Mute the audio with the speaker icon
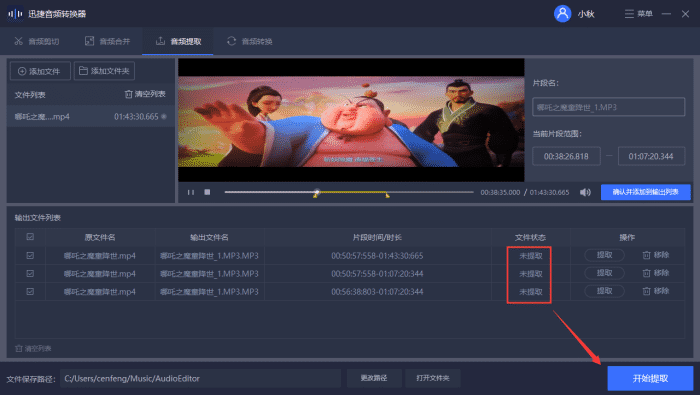Viewport: 700px width, 395px height. (585, 192)
